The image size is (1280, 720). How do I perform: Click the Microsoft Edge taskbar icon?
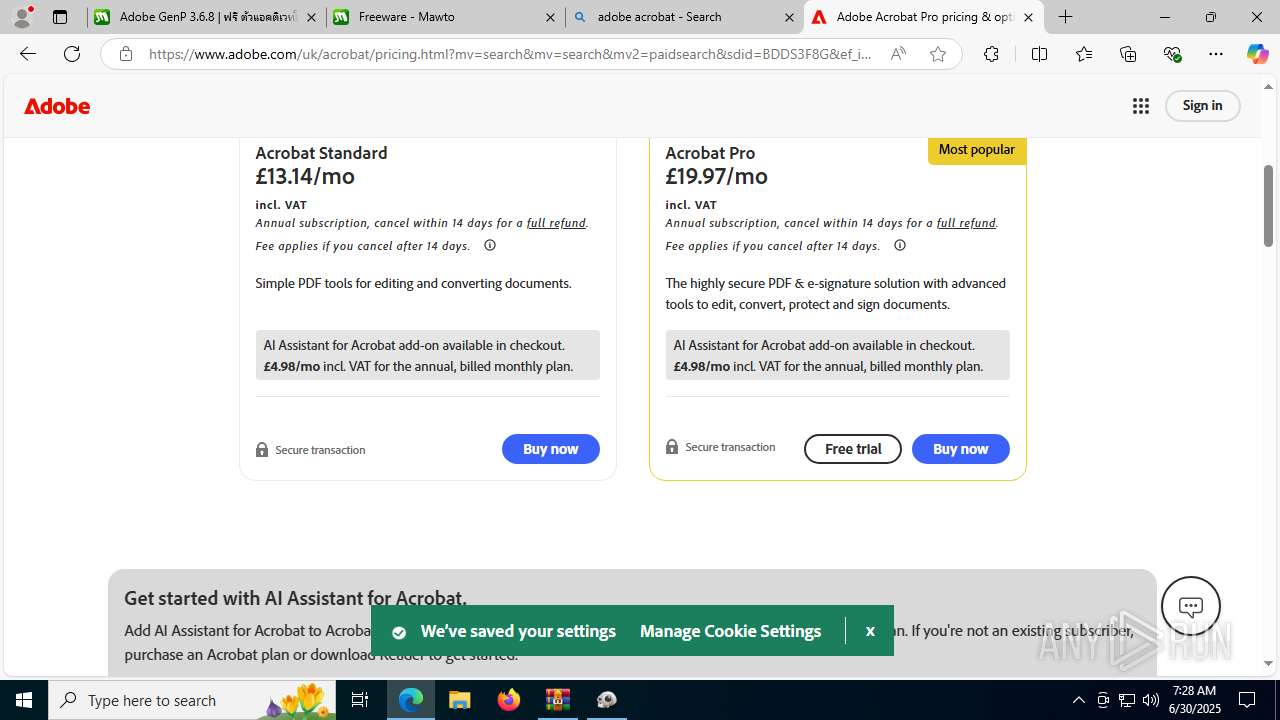pos(411,700)
